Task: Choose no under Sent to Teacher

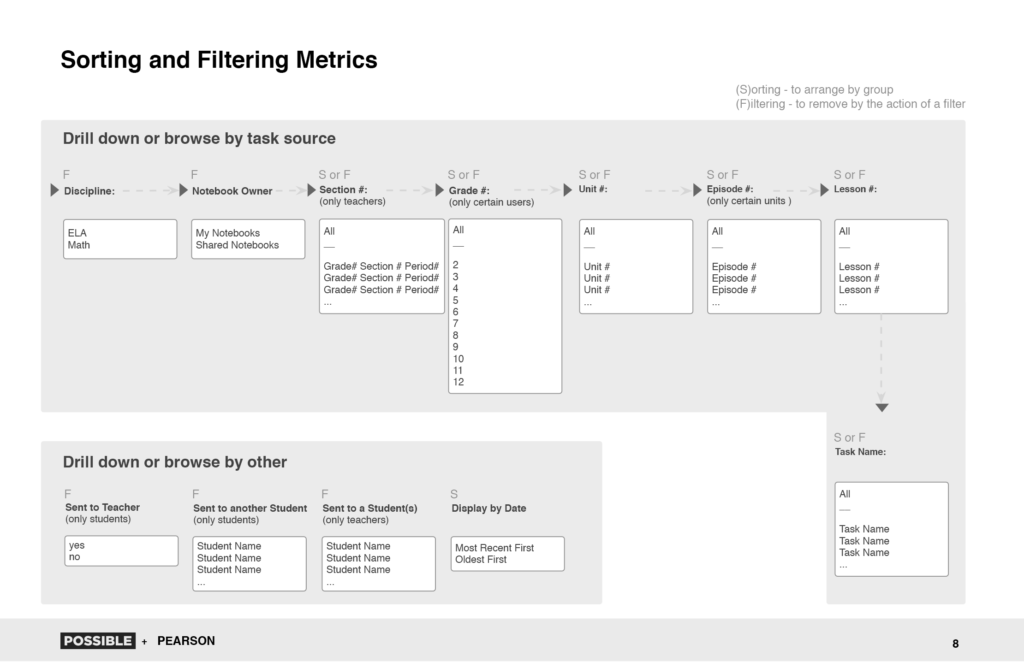Action: pos(74,557)
